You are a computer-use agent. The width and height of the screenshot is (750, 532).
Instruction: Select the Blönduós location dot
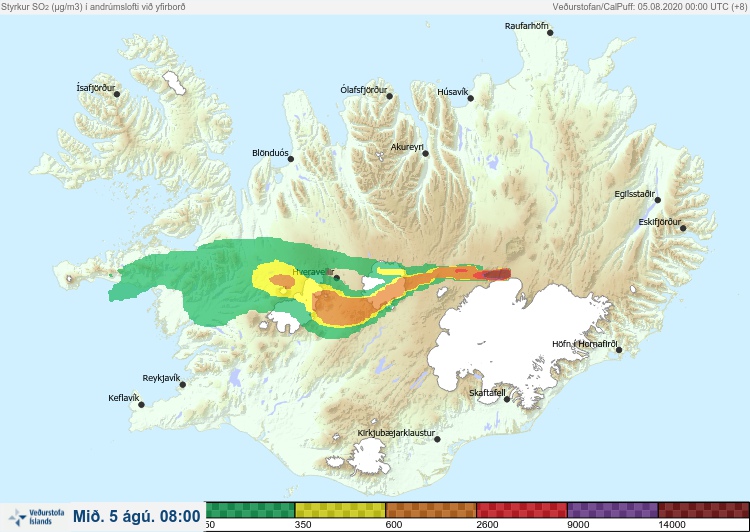[290, 159]
